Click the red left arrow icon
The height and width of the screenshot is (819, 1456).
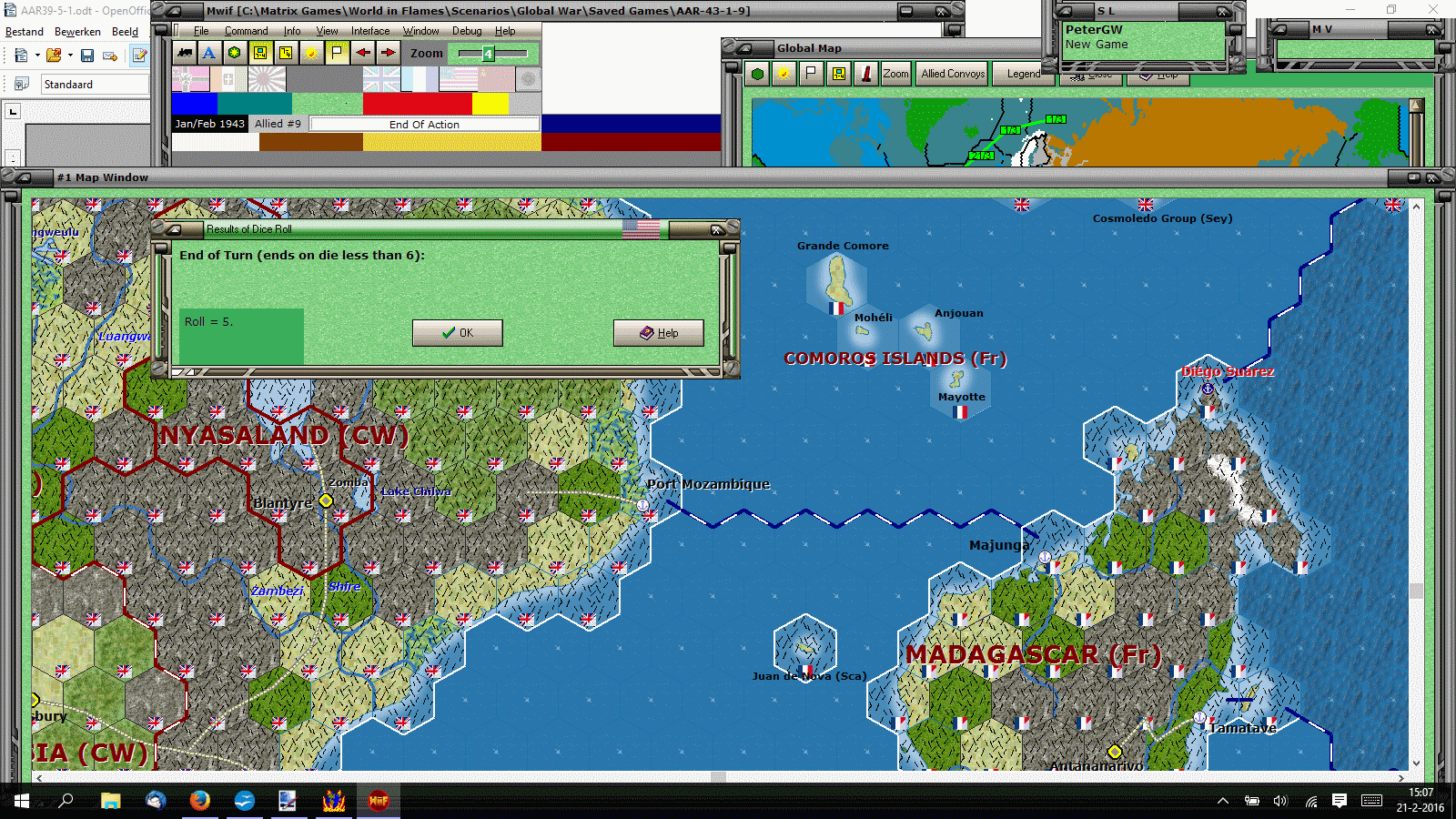coord(363,53)
